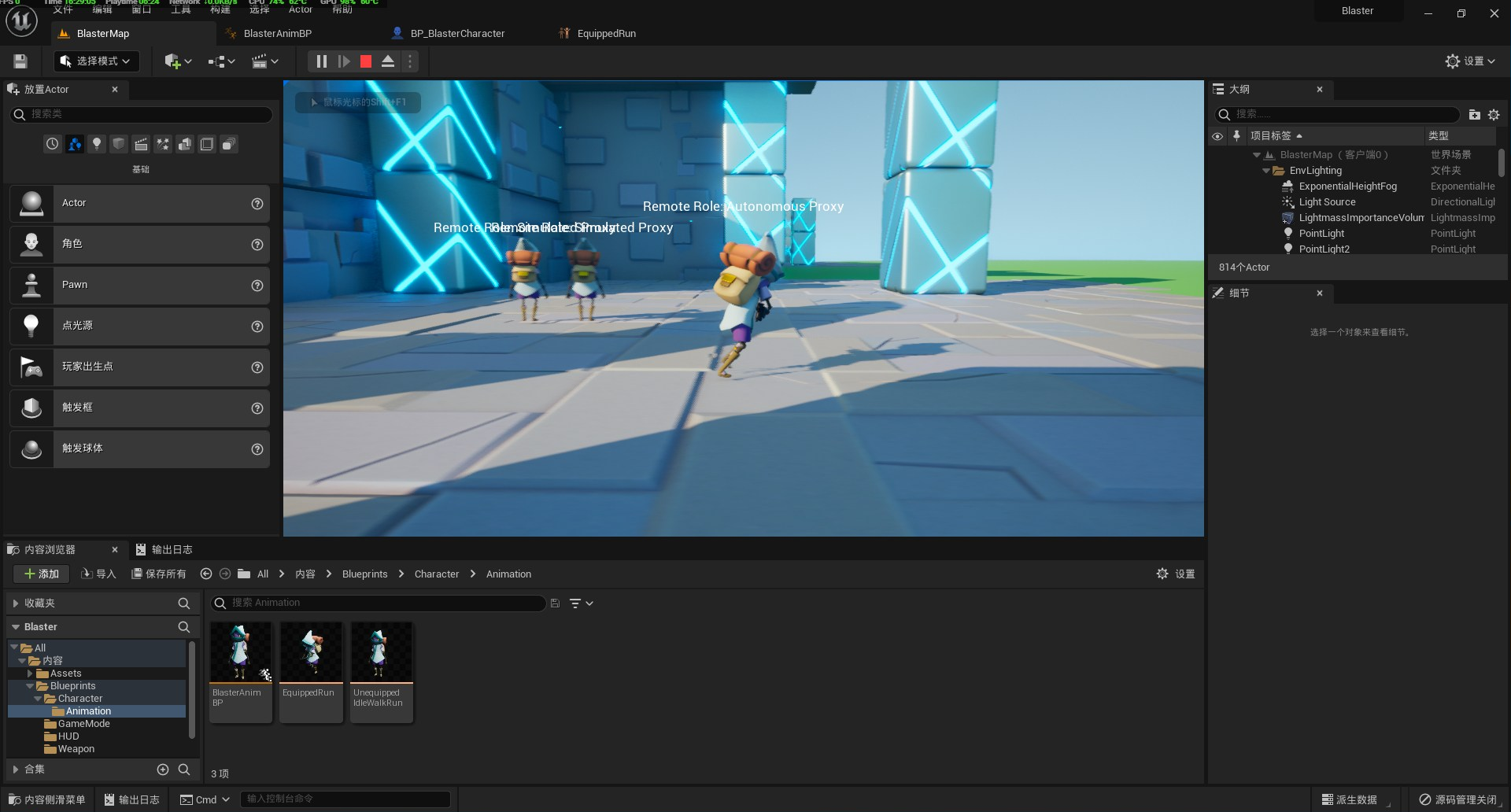
Task: Select the cinematic clapperboard category icon
Action: click(x=141, y=144)
